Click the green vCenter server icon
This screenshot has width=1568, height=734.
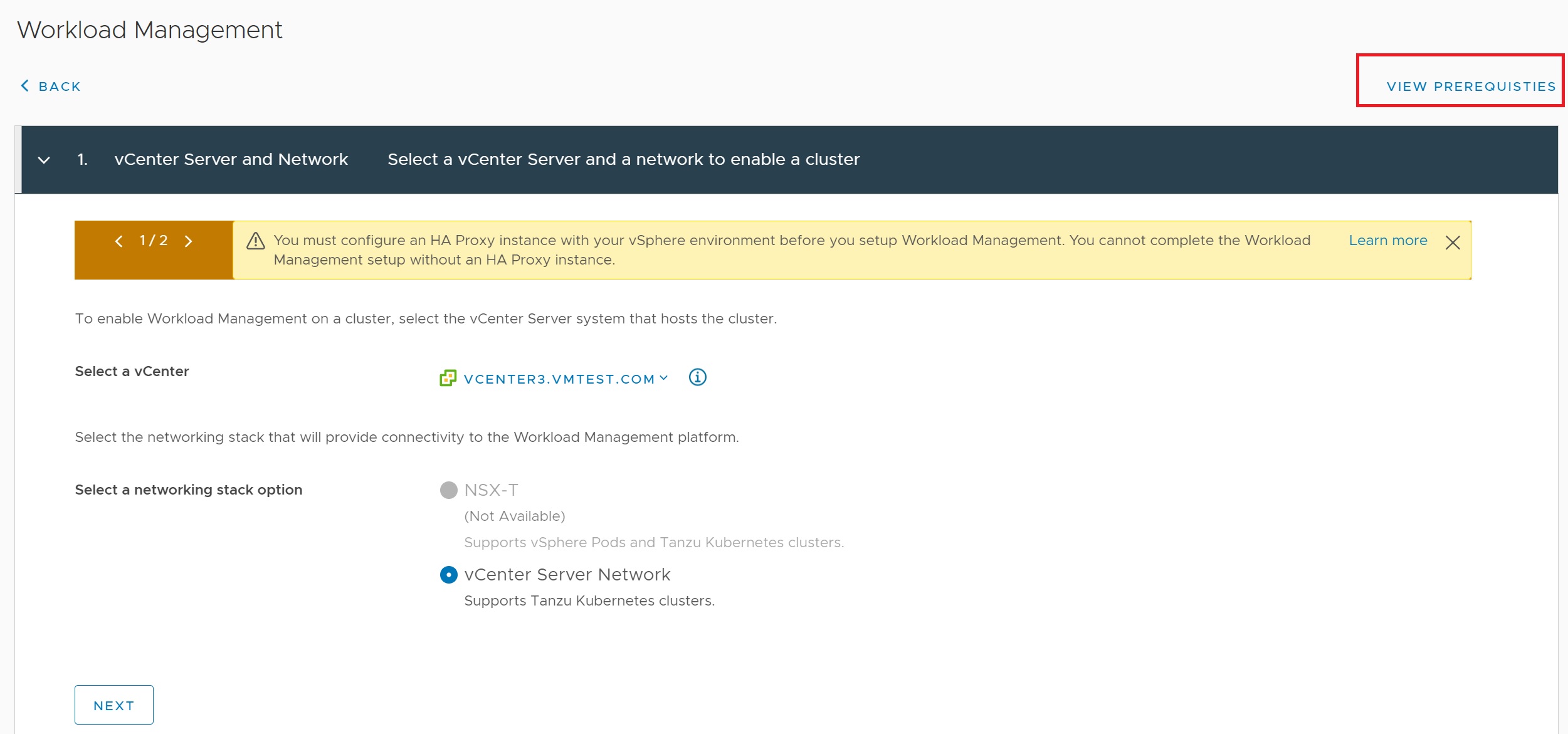coord(448,378)
